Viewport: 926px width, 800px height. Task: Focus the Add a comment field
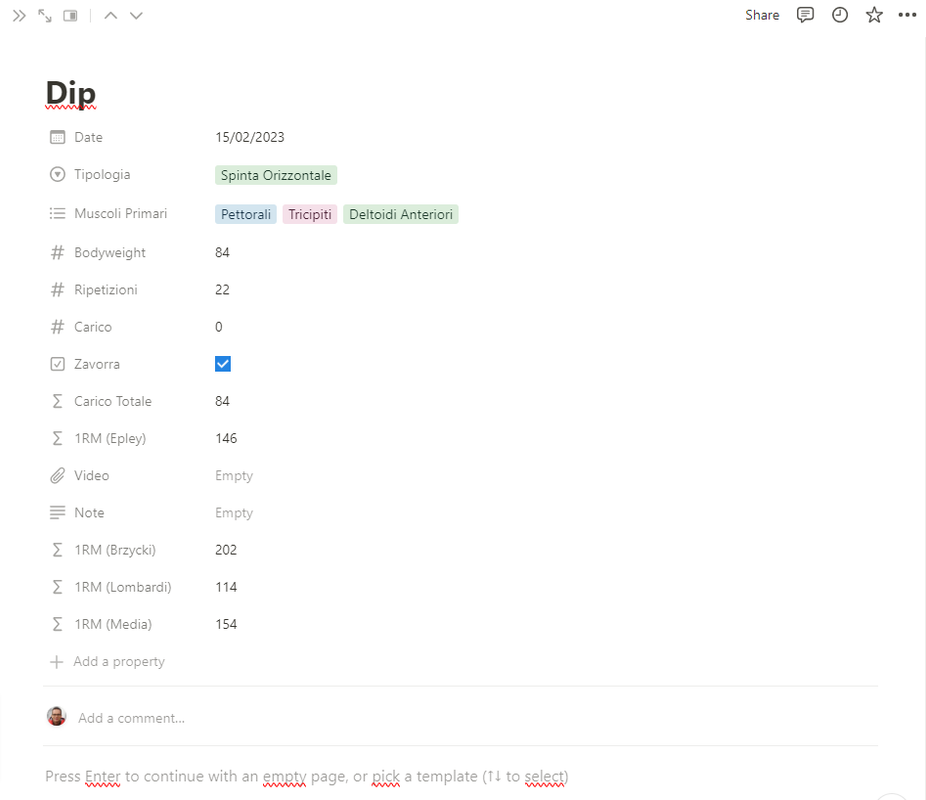[131, 719]
